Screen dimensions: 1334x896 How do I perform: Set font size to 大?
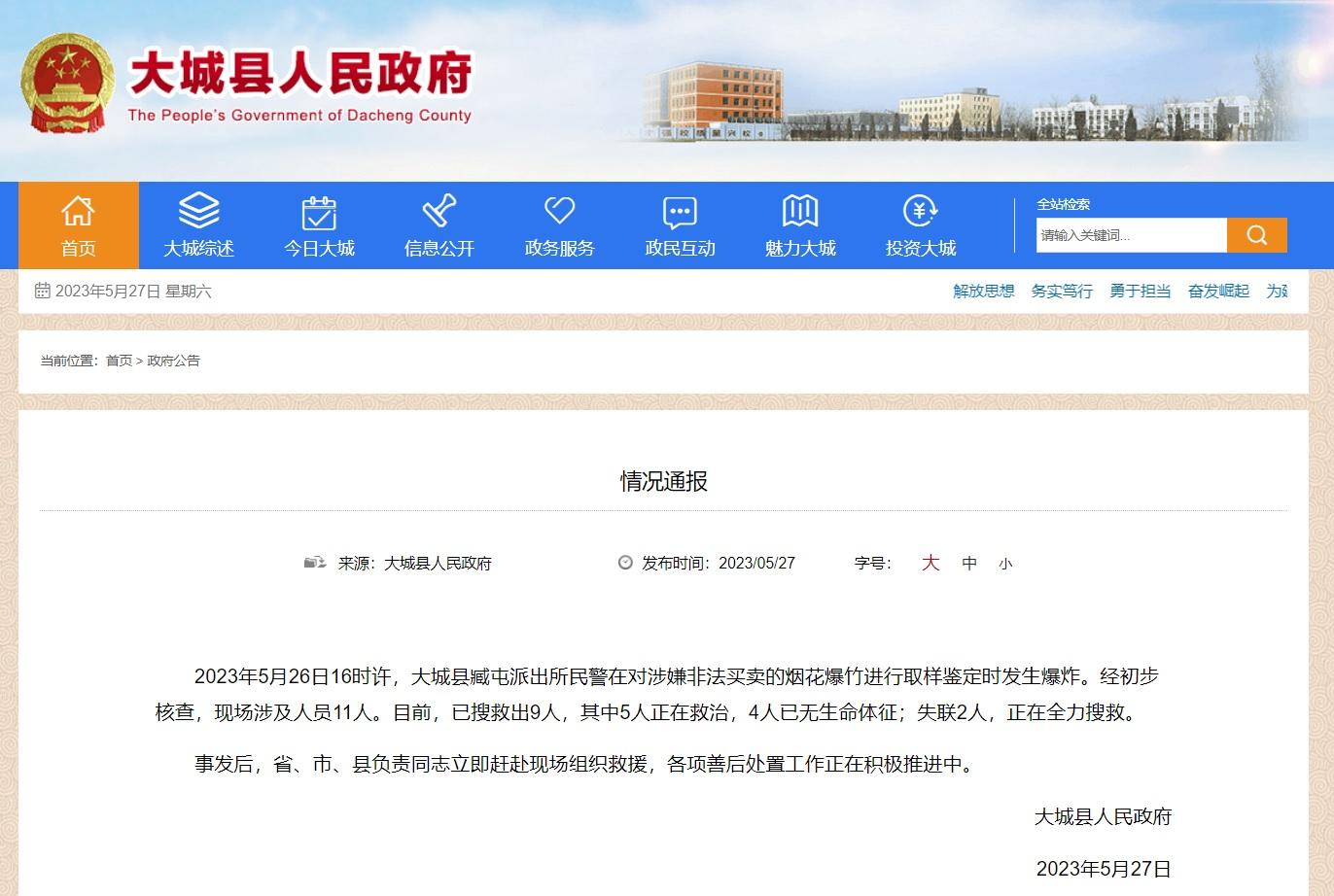[930, 563]
